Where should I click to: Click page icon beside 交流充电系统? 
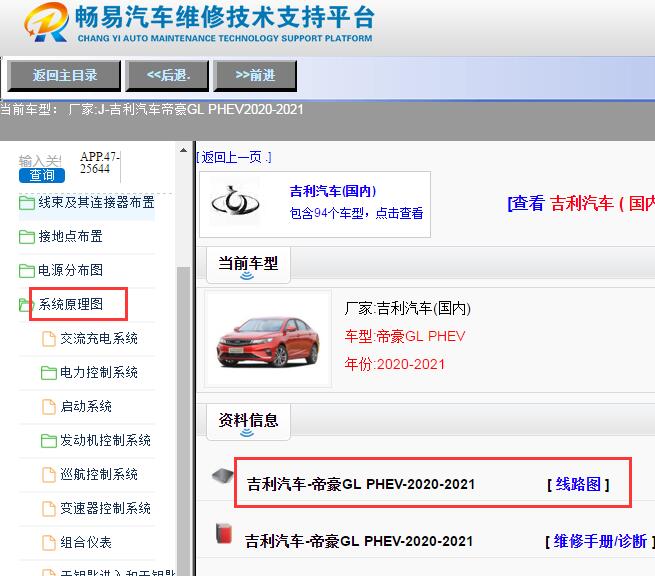pos(49,339)
